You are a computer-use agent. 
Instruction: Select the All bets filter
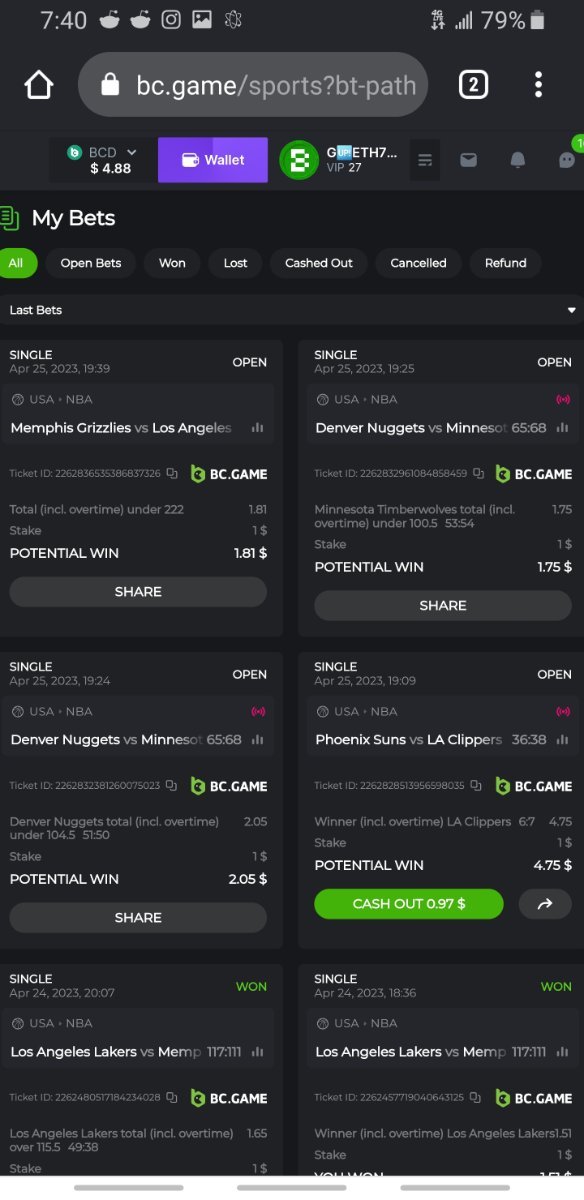point(17,263)
